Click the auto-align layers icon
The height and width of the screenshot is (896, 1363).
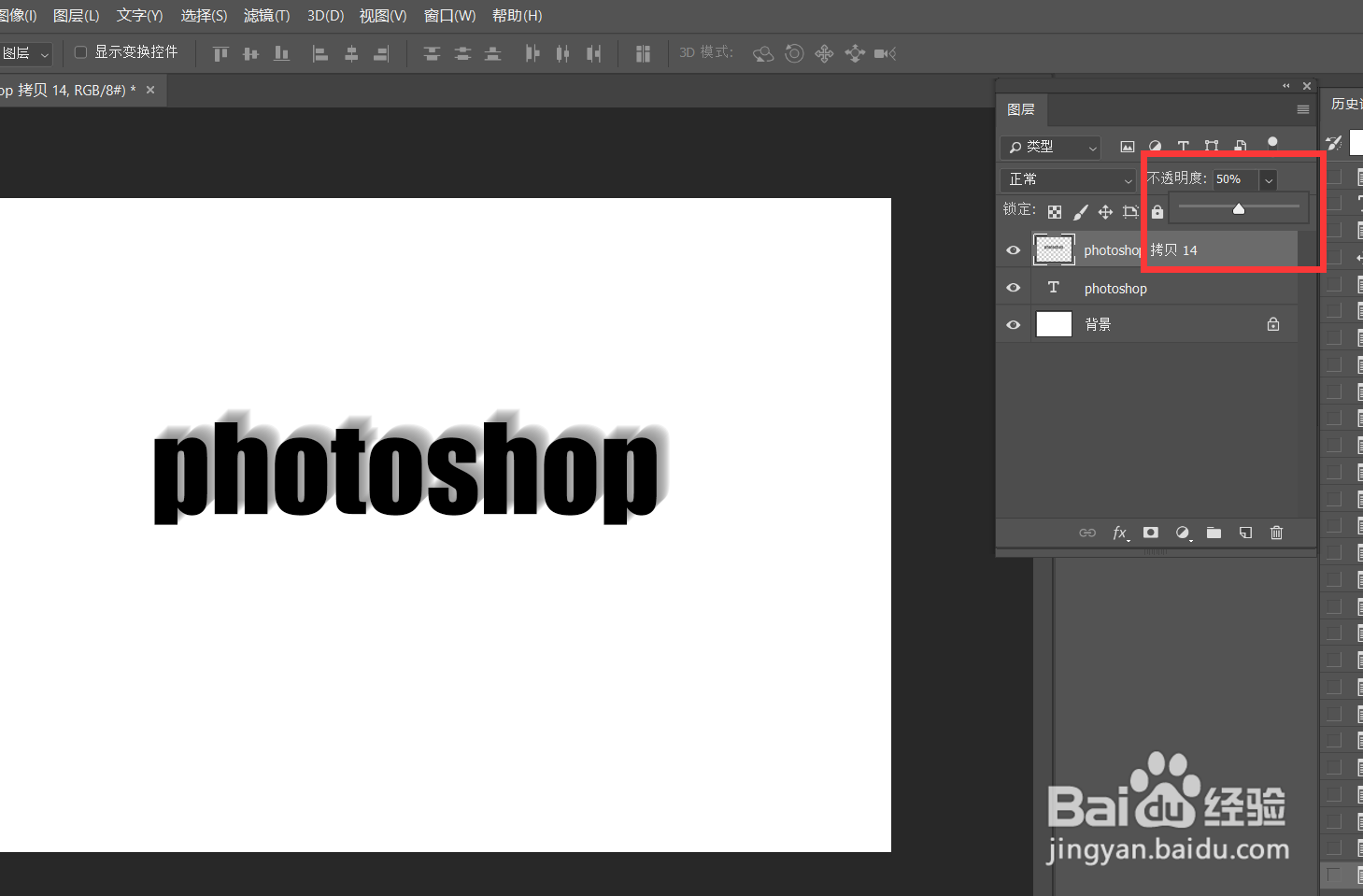(x=643, y=53)
